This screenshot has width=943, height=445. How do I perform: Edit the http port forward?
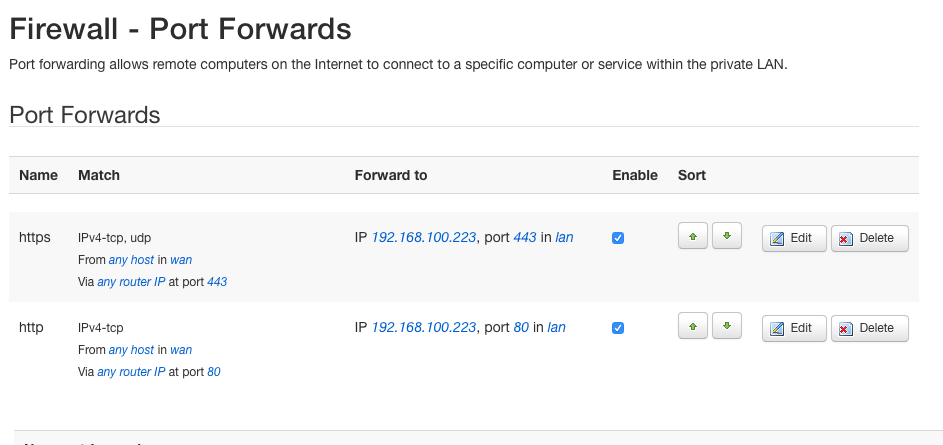tap(794, 328)
